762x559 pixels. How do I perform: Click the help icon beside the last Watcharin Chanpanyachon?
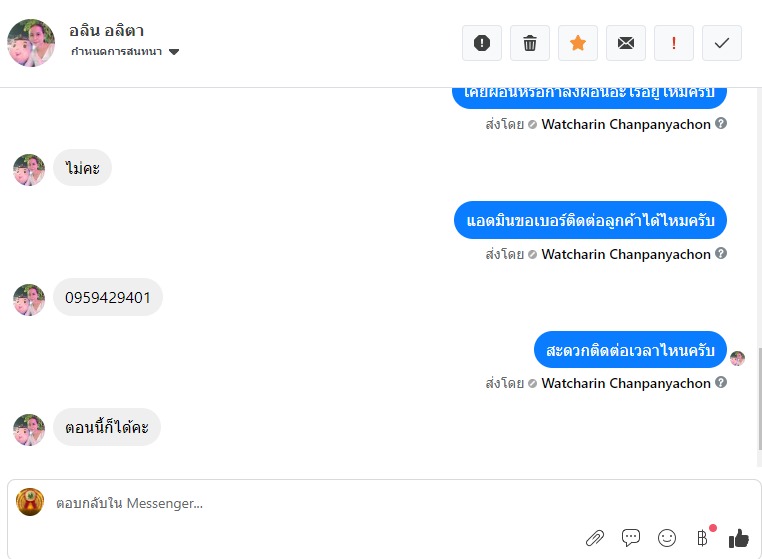[x=721, y=383]
